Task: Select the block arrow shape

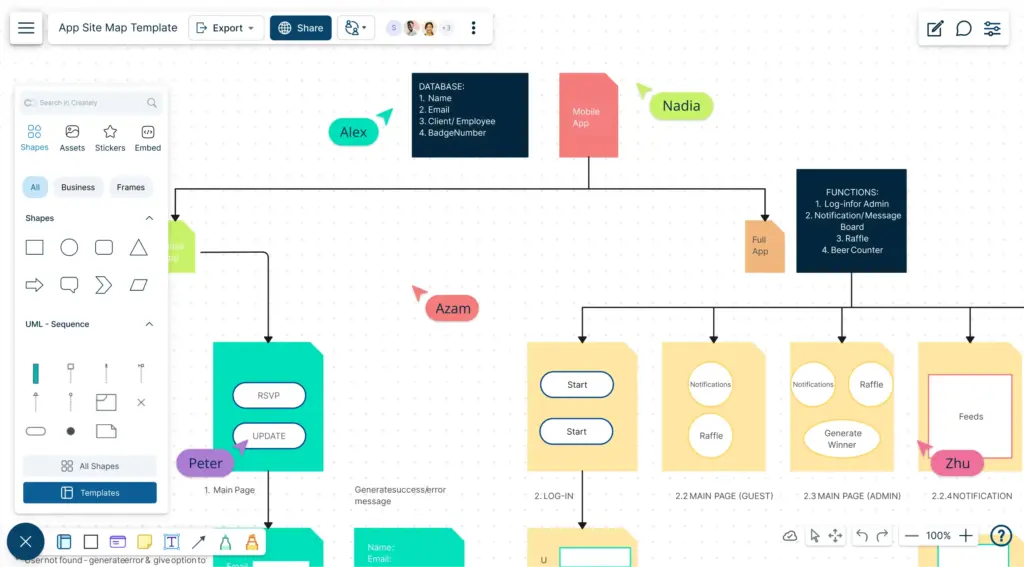Action: [x=35, y=285]
